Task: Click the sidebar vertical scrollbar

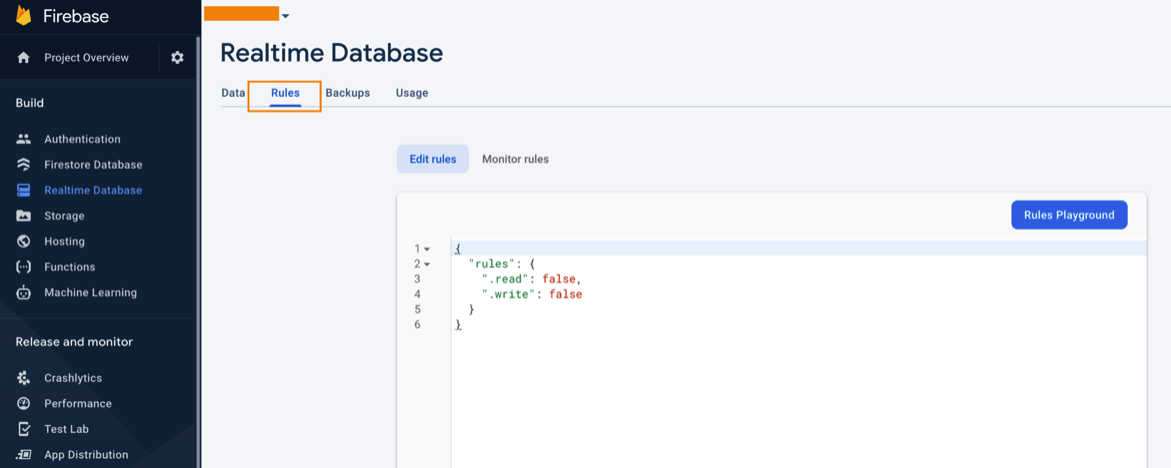Action: (x=198, y=252)
